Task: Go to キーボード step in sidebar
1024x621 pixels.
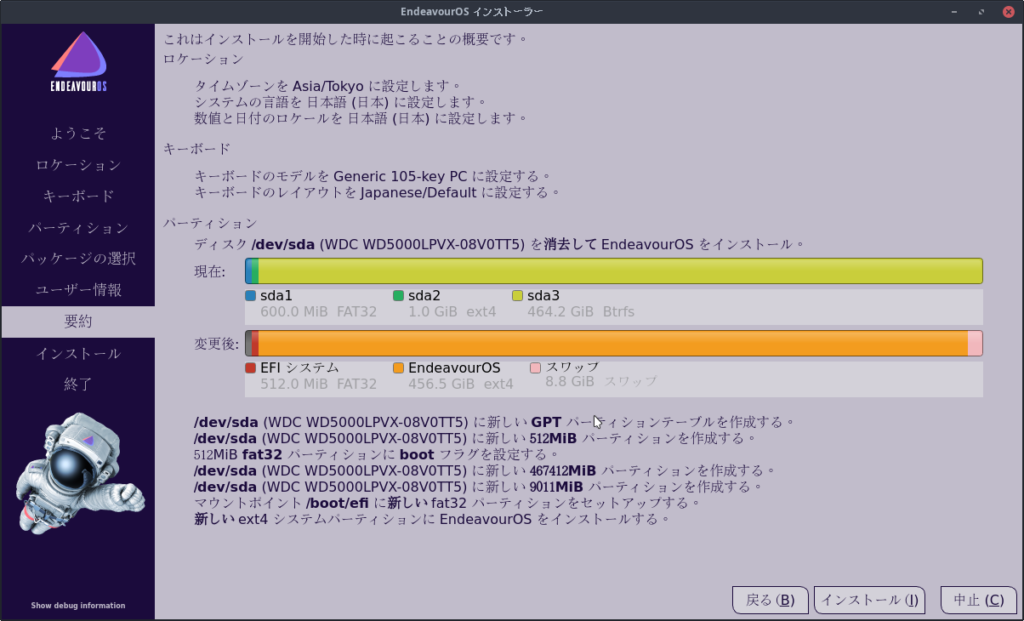Action: [78, 196]
